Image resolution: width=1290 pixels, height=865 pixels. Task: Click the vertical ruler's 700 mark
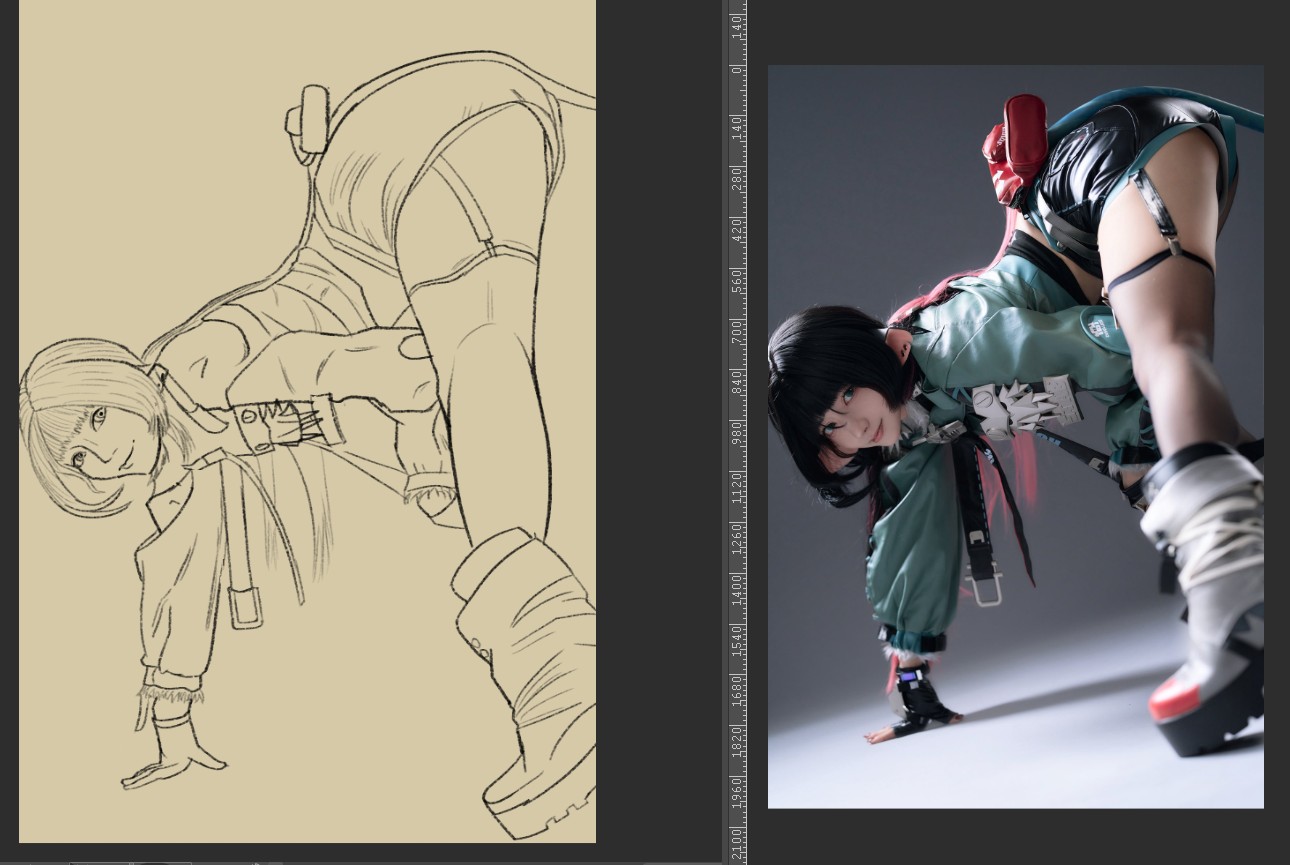click(737, 330)
